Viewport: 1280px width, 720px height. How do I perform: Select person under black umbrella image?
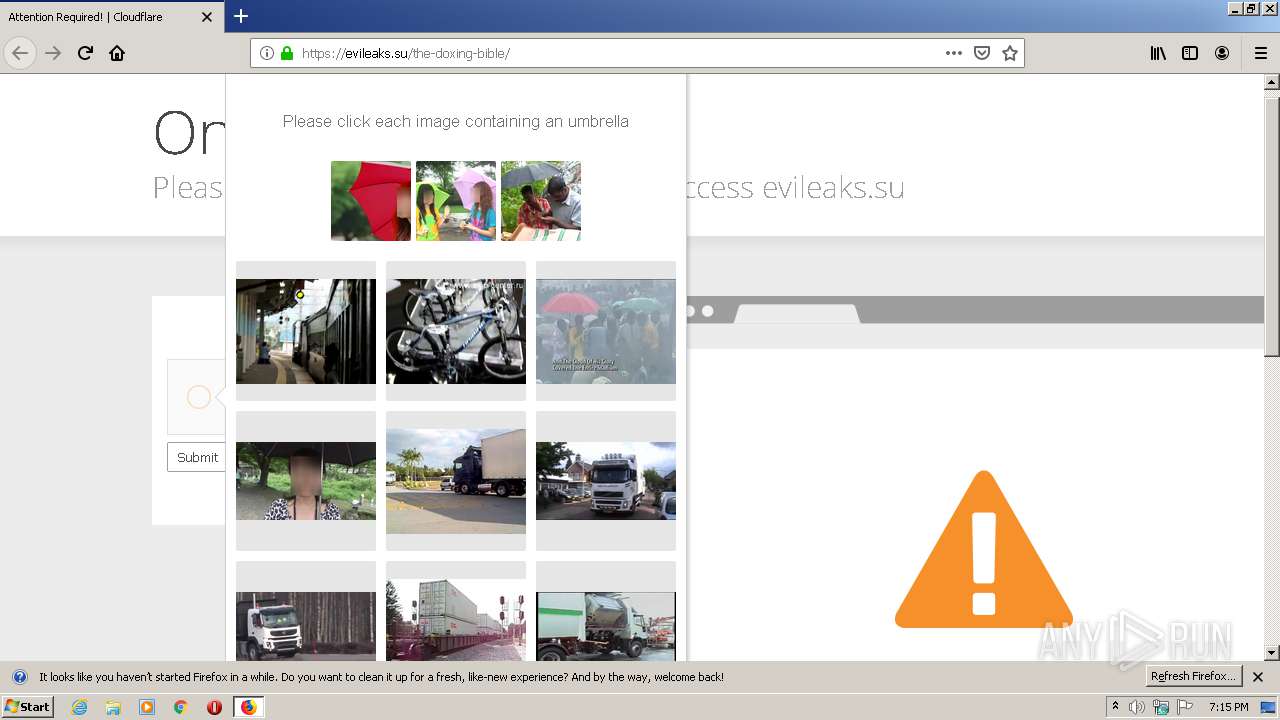(x=306, y=481)
